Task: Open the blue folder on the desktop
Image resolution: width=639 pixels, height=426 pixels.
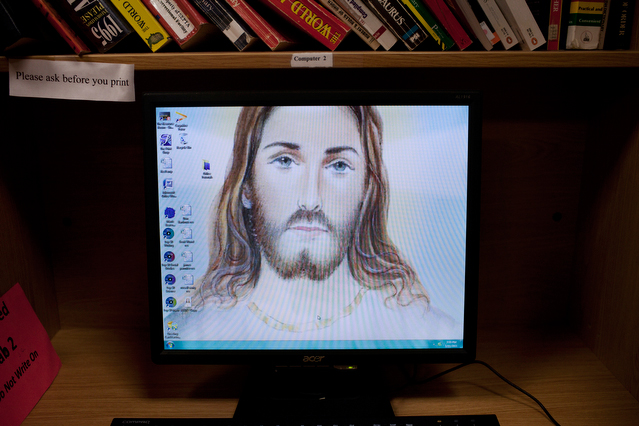Action: (x=206, y=166)
